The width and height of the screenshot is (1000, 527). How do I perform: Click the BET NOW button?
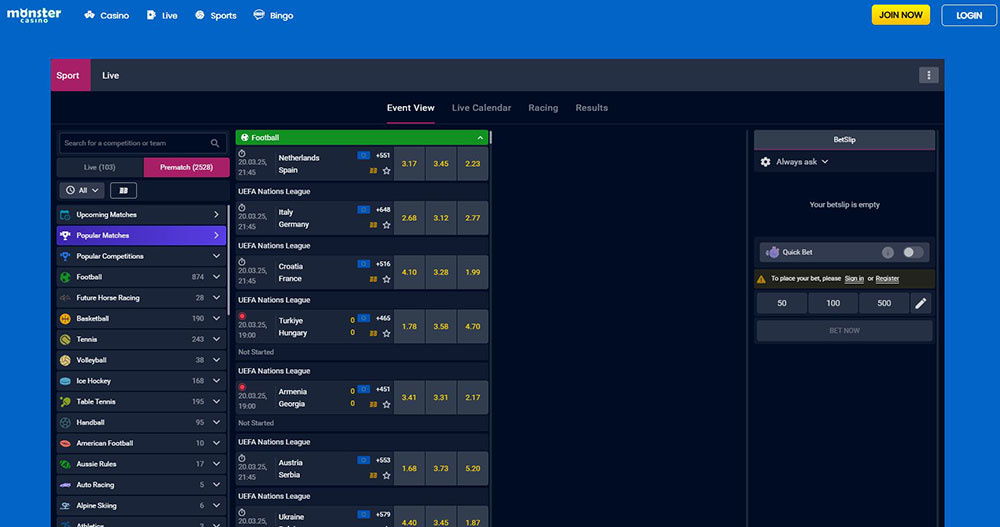click(x=844, y=330)
